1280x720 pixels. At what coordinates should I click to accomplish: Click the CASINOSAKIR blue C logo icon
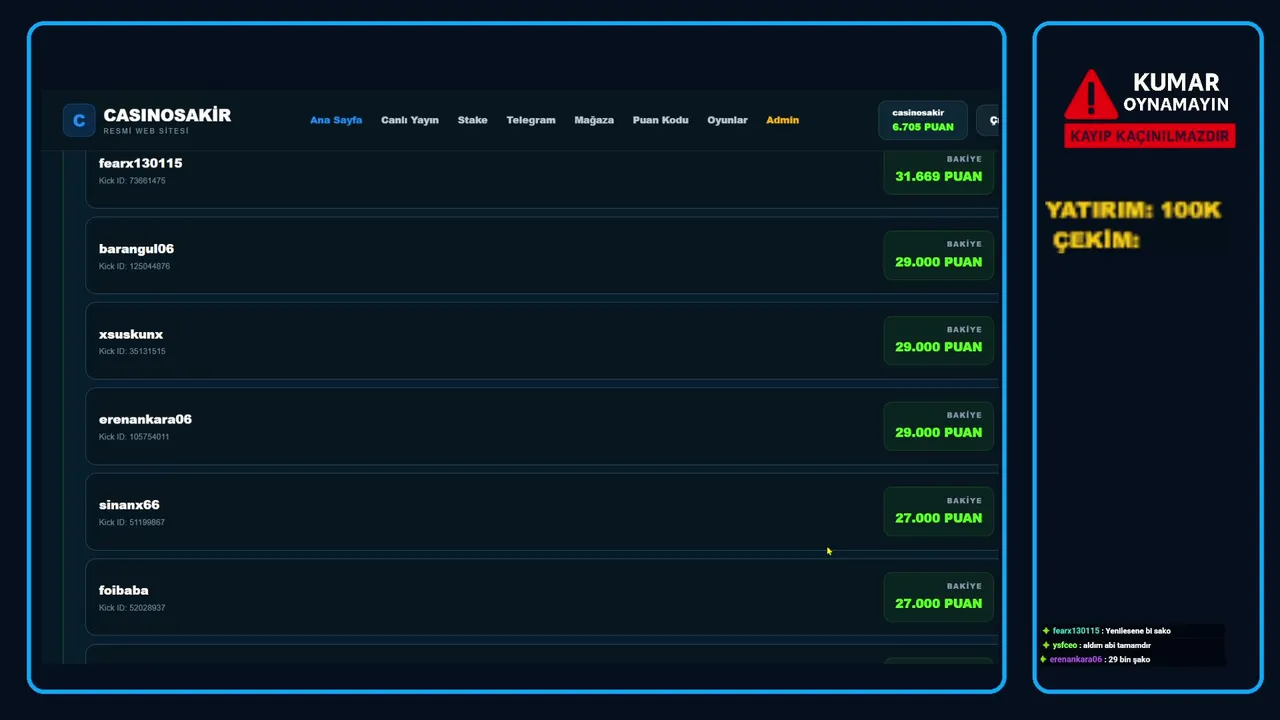click(x=79, y=120)
